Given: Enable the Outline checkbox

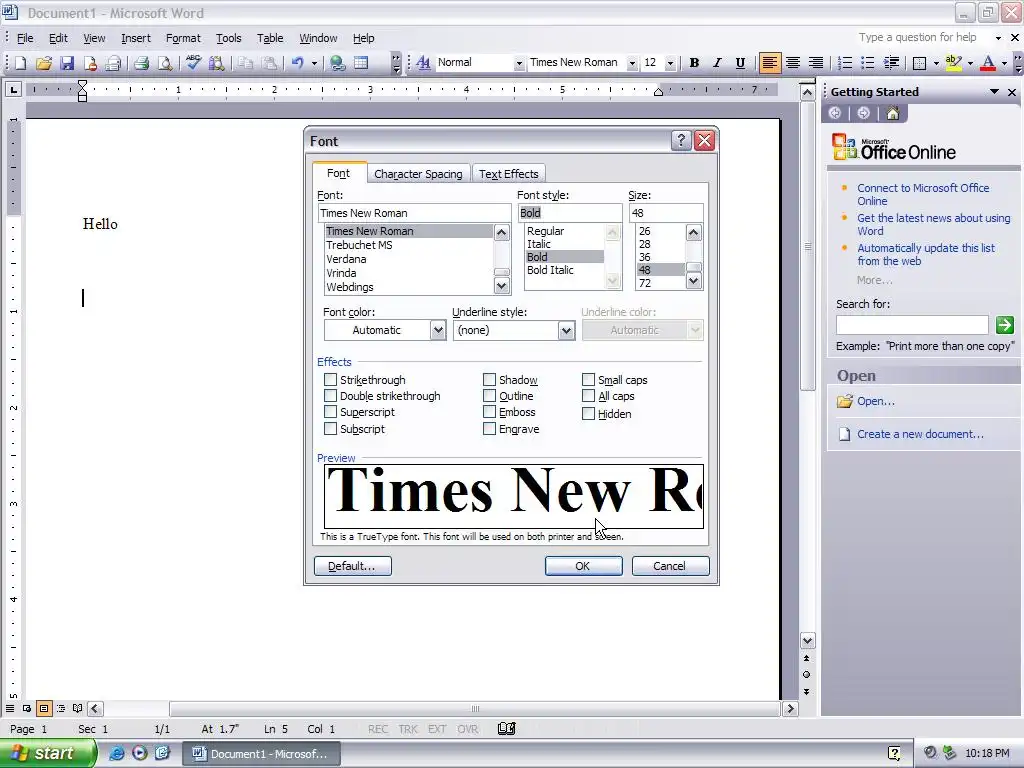Looking at the screenshot, I should [x=489, y=396].
